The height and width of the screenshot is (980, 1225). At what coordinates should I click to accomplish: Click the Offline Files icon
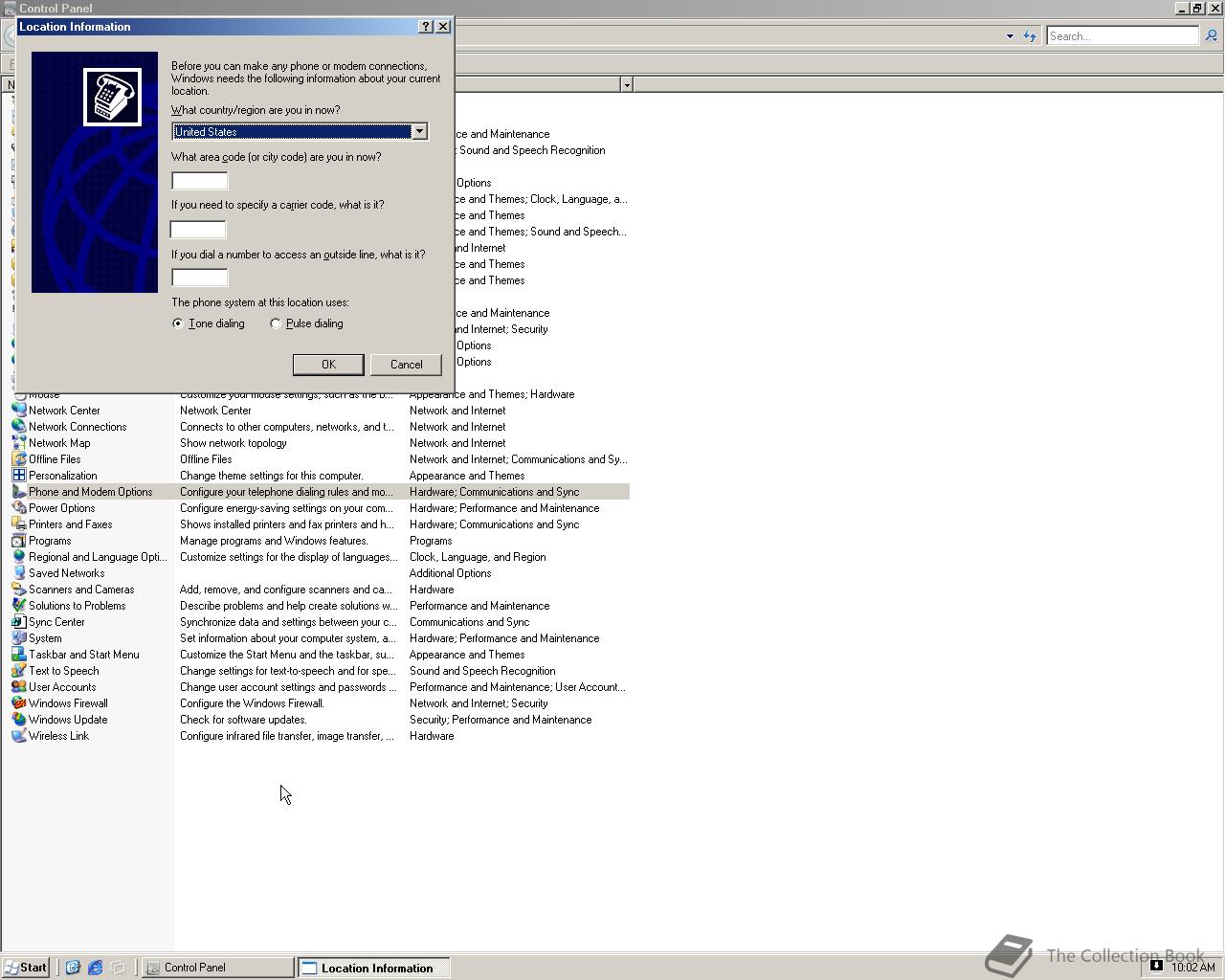click(x=18, y=459)
